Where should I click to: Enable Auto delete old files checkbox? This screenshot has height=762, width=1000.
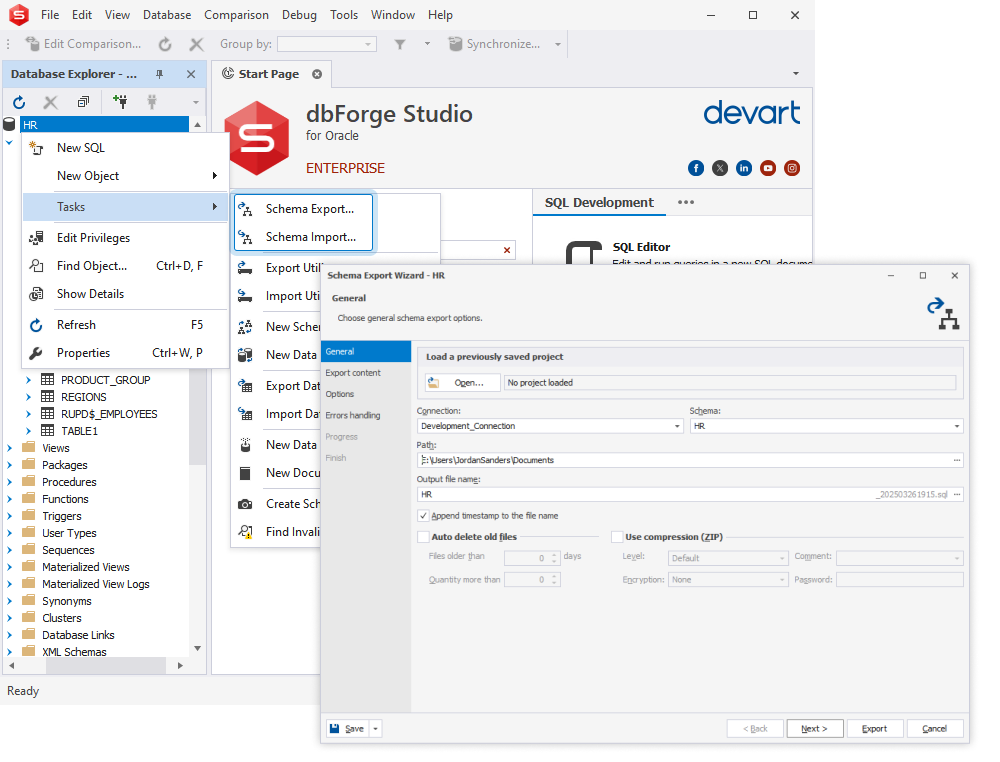(424, 537)
